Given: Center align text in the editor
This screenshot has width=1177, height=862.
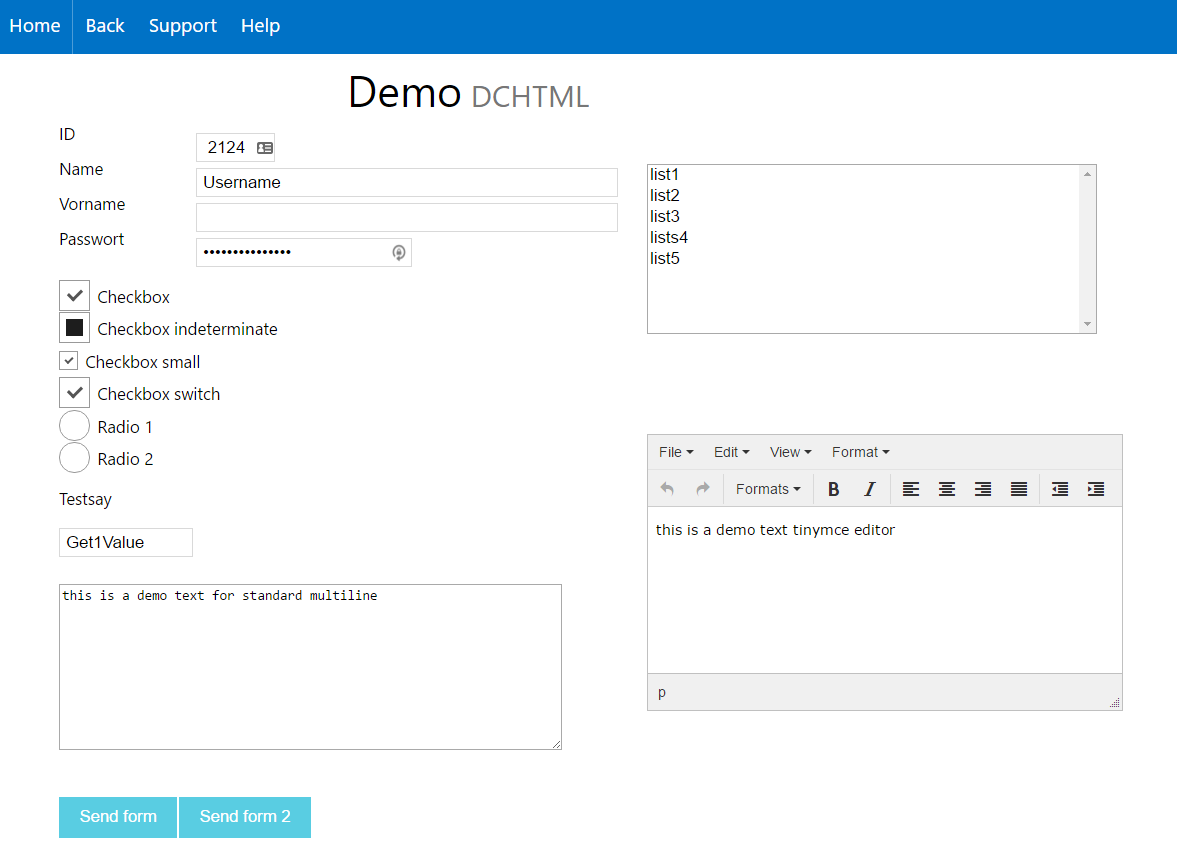Looking at the screenshot, I should [946, 489].
